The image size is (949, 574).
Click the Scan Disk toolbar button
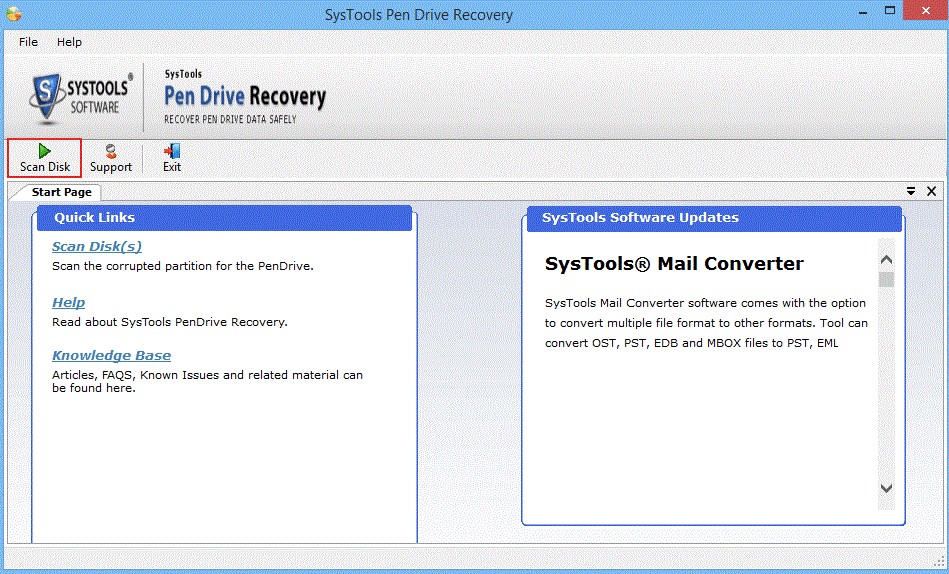45,158
